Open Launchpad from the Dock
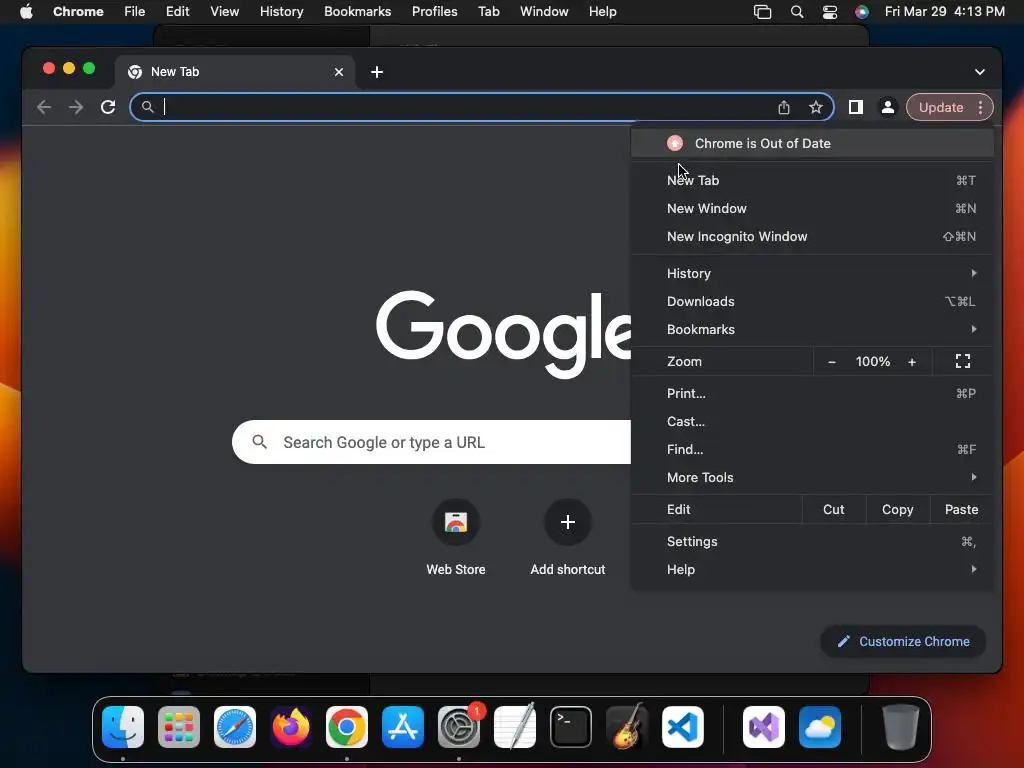Screen dimensions: 1024x768 (x=179, y=727)
